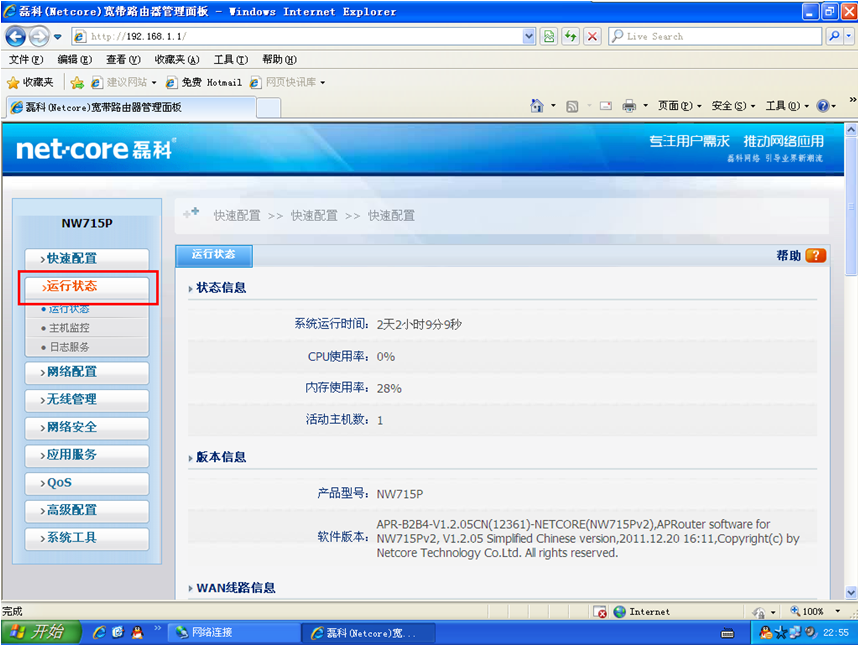Open the 高级配置 sidebar menu
This screenshot has width=858, height=645.
click(x=86, y=510)
